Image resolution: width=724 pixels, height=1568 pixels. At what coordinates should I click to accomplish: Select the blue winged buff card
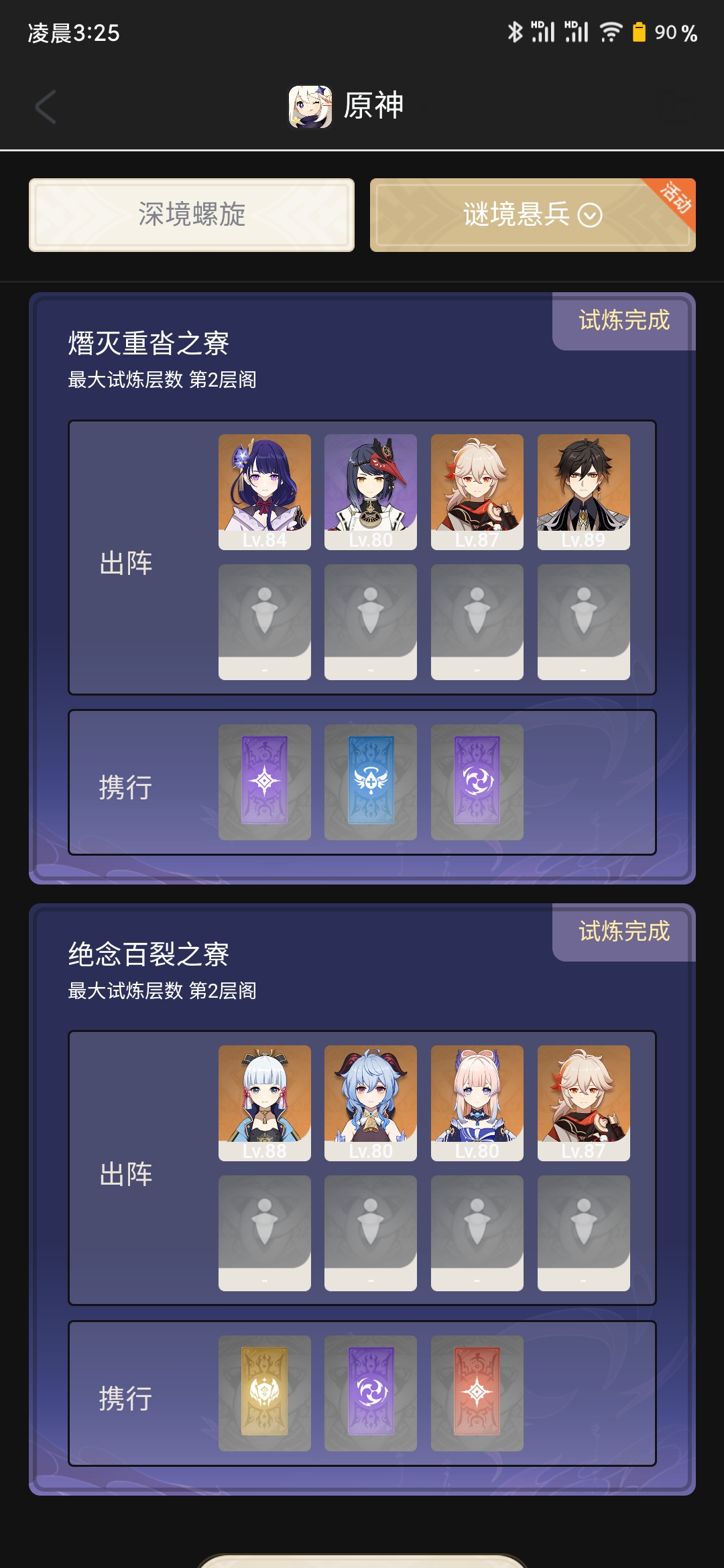371,782
